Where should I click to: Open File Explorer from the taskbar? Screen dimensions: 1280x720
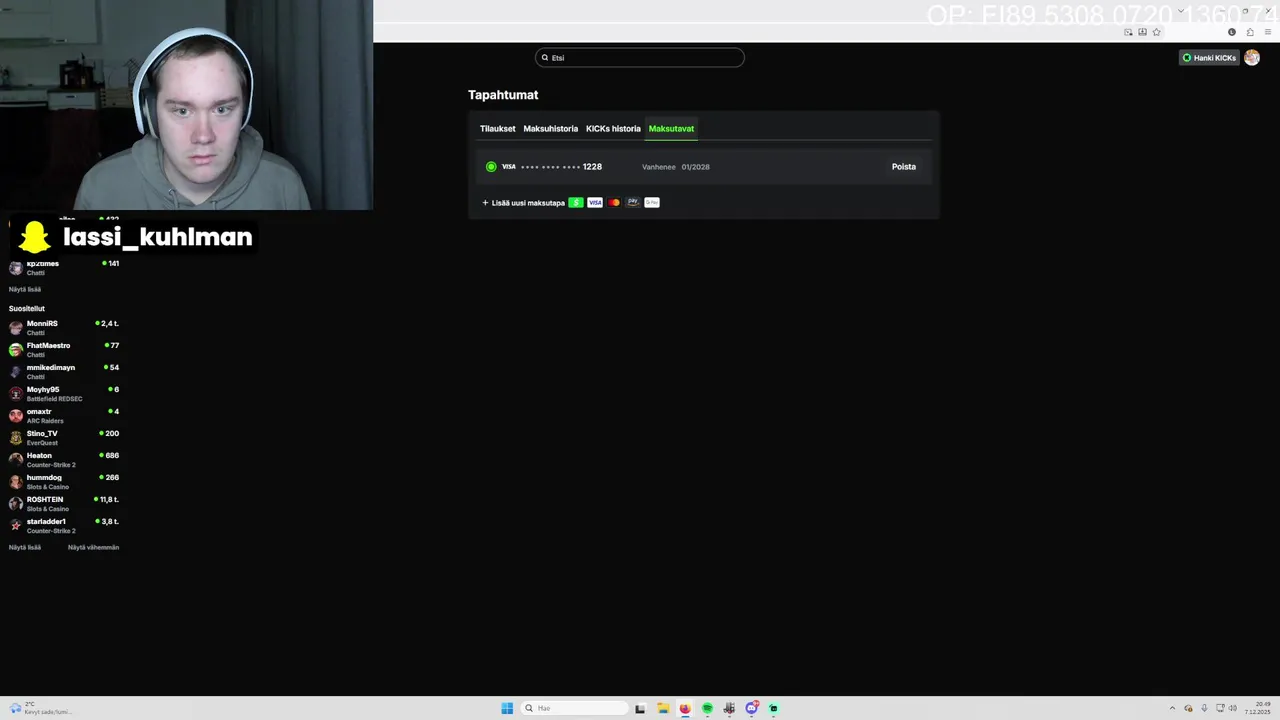(662, 708)
